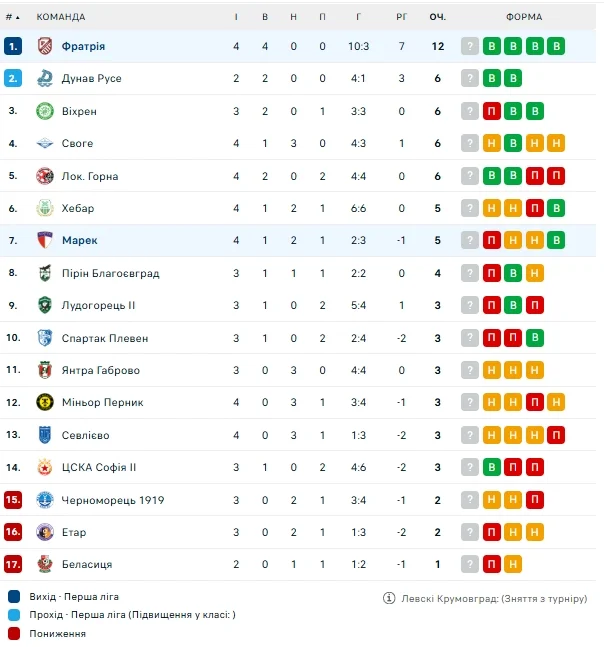Click the rank 15 red position badge
The image size is (604, 647).
(13, 500)
